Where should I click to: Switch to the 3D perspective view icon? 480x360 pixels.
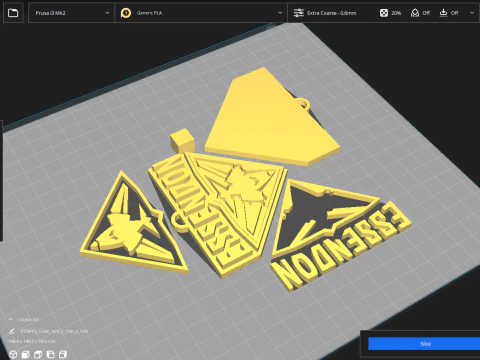click(13, 354)
